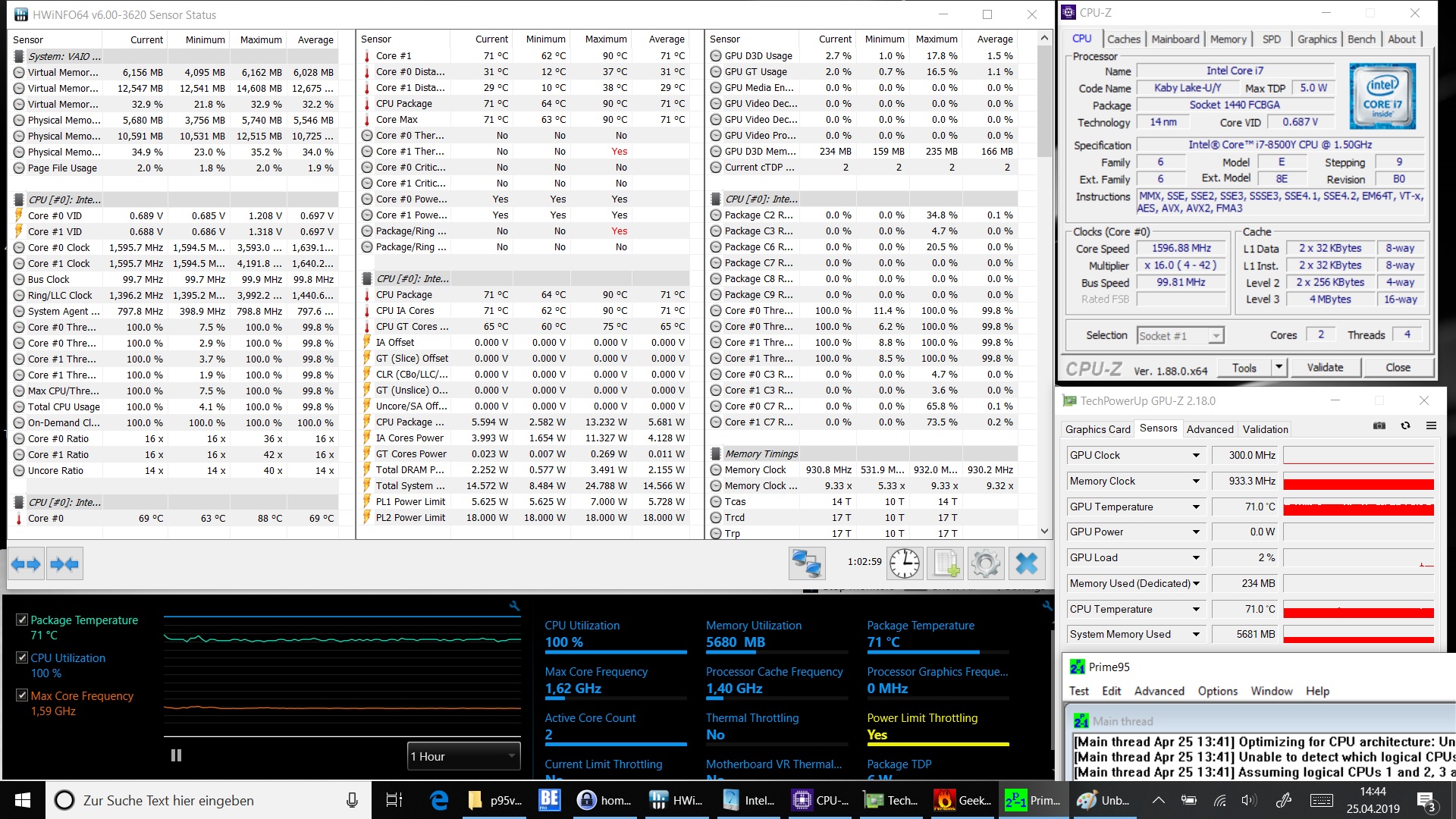Click the Validate button in CPU-Z
The image size is (1456, 819).
click(1325, 367)
